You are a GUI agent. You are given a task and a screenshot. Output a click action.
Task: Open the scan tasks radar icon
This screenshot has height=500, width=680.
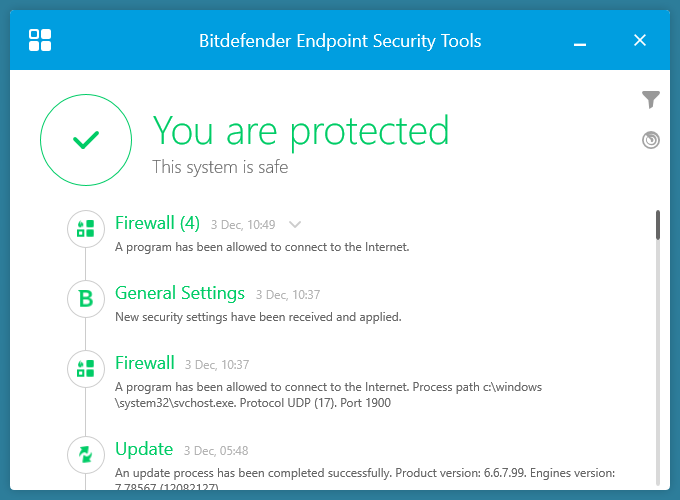tap(651, 140)
